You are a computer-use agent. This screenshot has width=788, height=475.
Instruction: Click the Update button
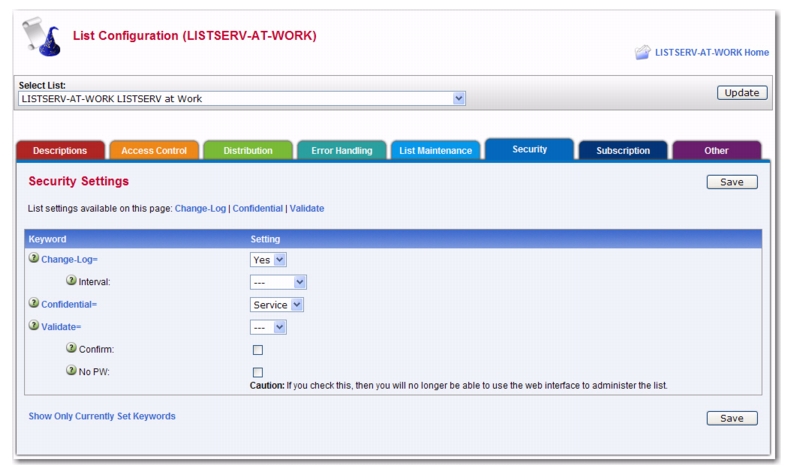pyautogui.click(x=742, y=92)
